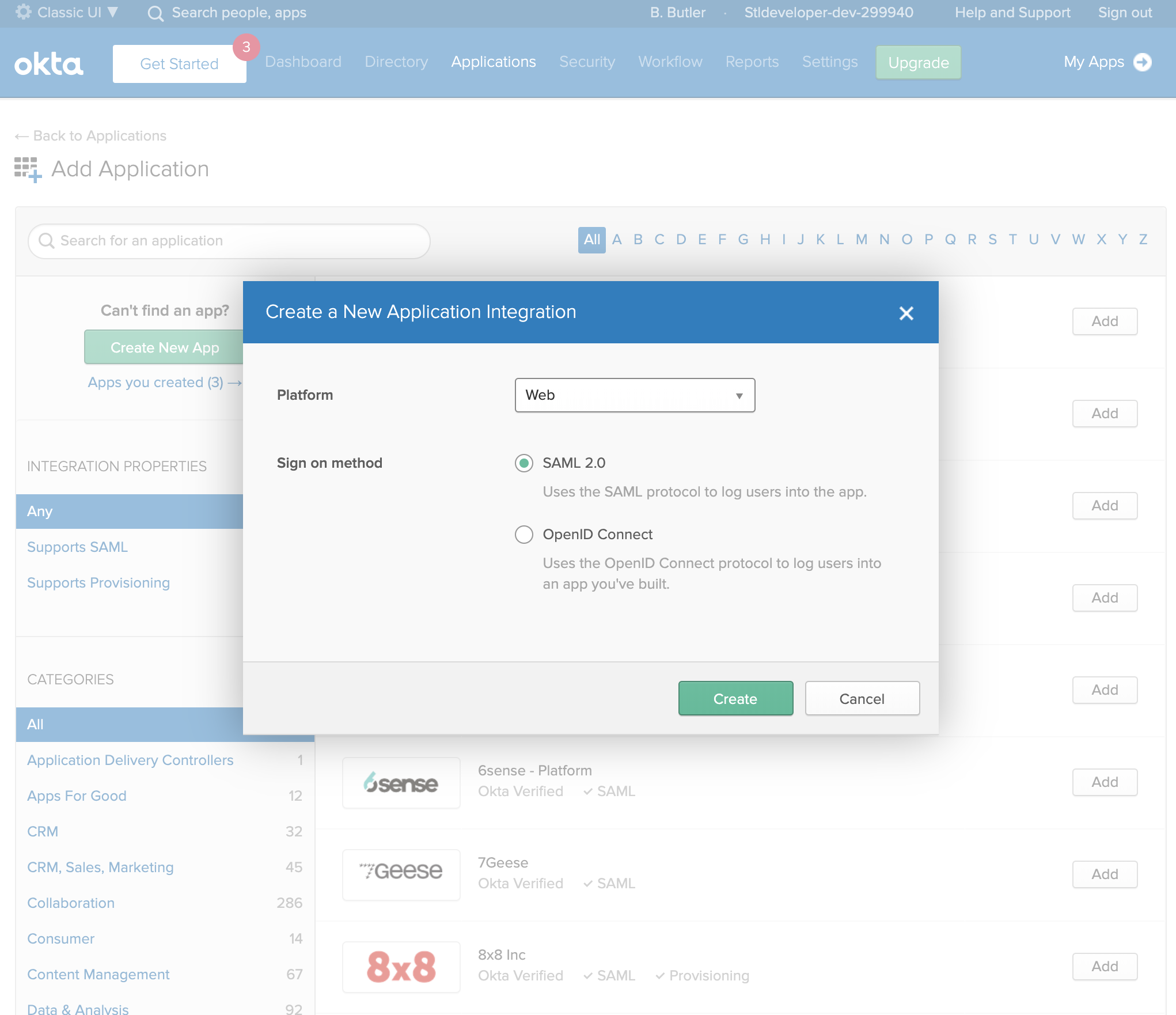Add the 8x8 Inc application
This screenshot has height=1015, width=1176.
[1105, 967]
